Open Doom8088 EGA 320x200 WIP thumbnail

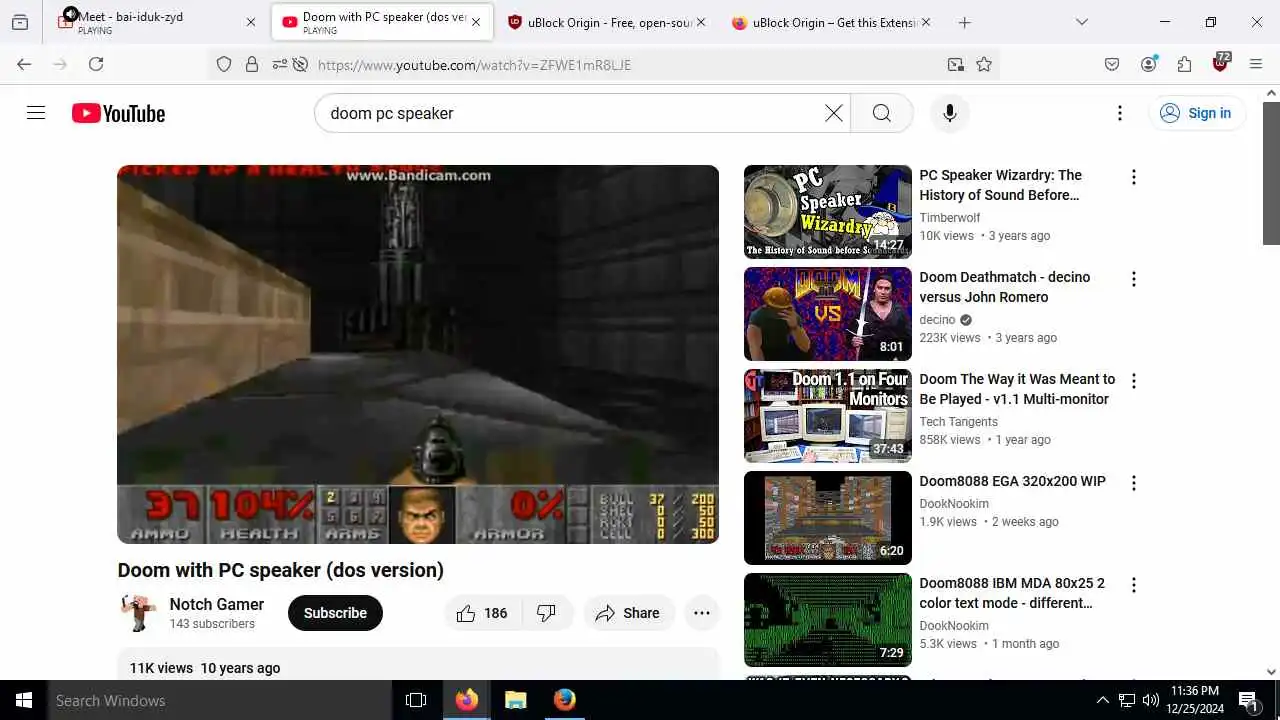[828, 518]
